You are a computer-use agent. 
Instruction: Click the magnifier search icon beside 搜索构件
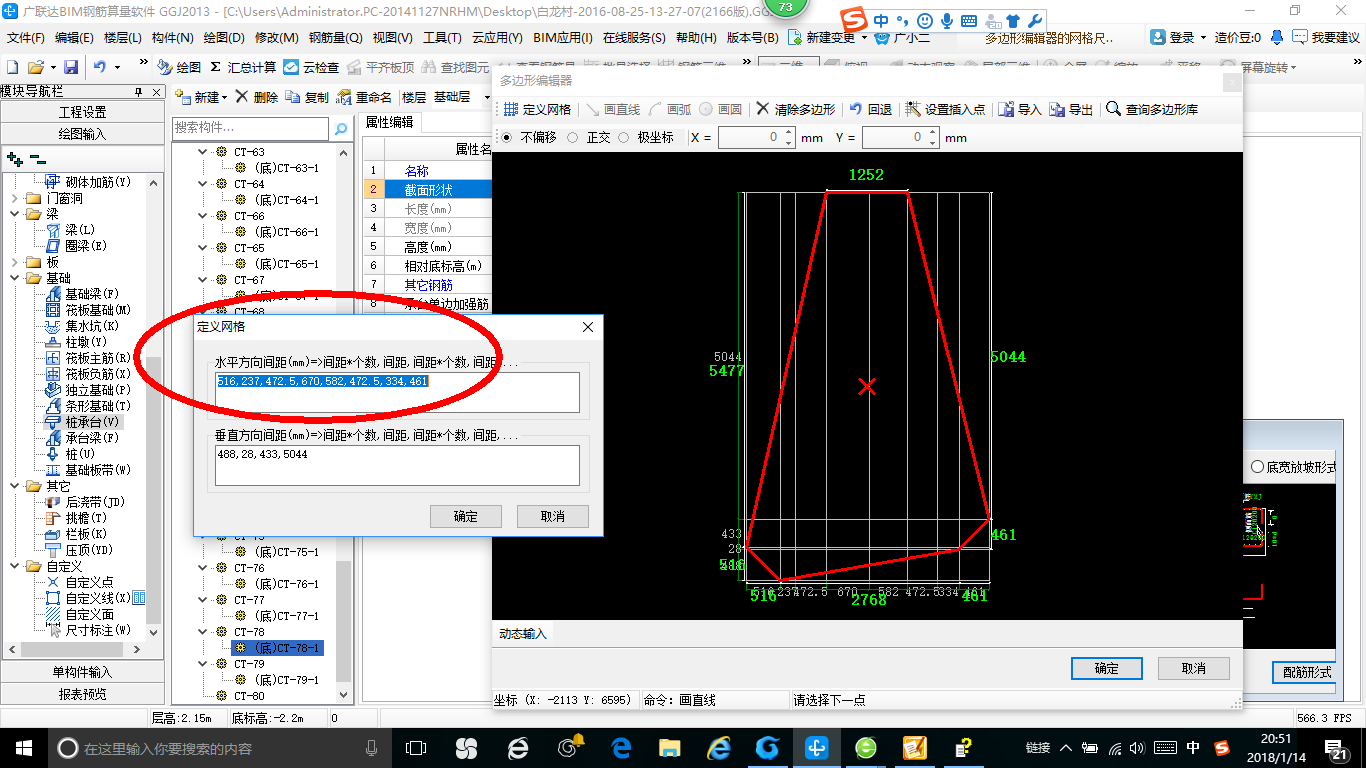pos(341,128)
